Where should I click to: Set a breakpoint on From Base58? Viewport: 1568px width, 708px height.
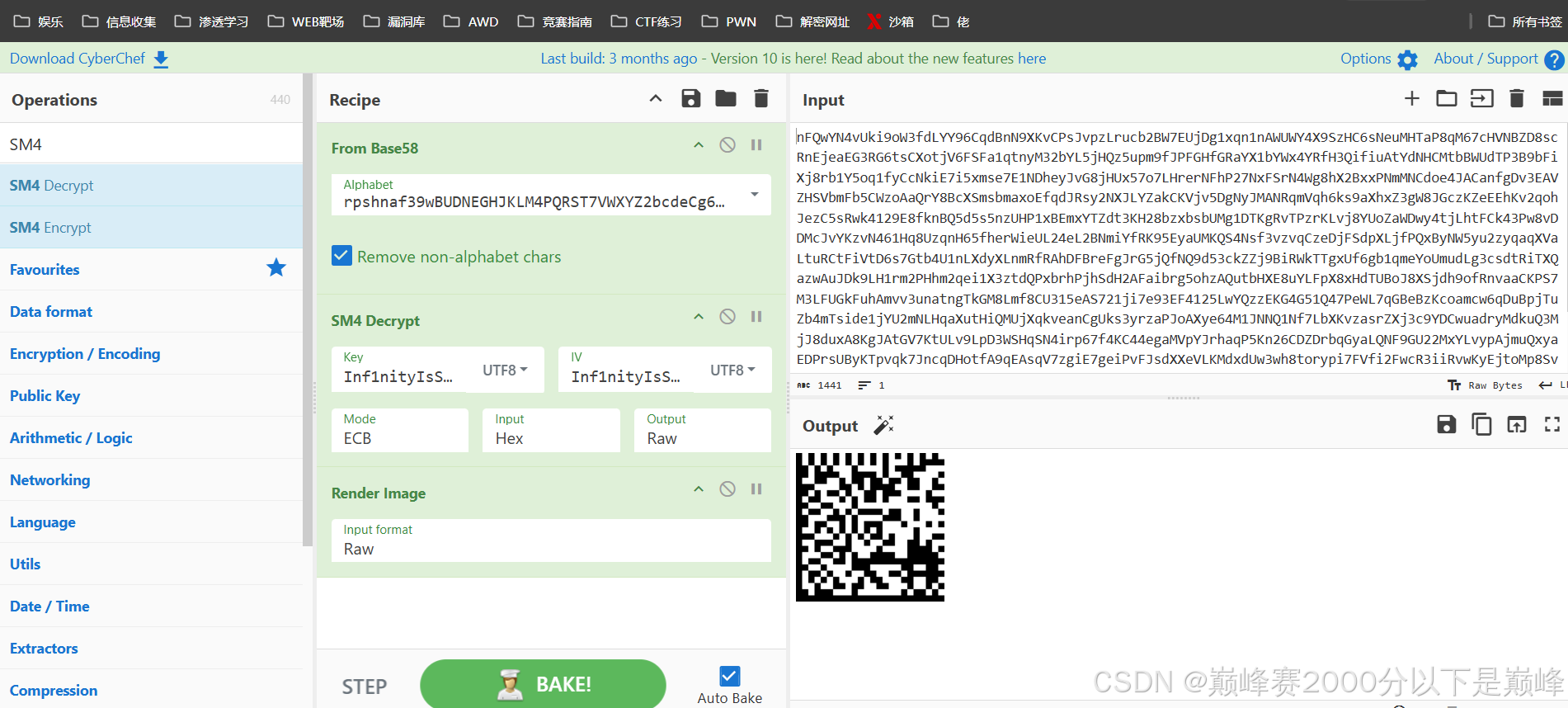pyautogui.click(x=756, y=145)
